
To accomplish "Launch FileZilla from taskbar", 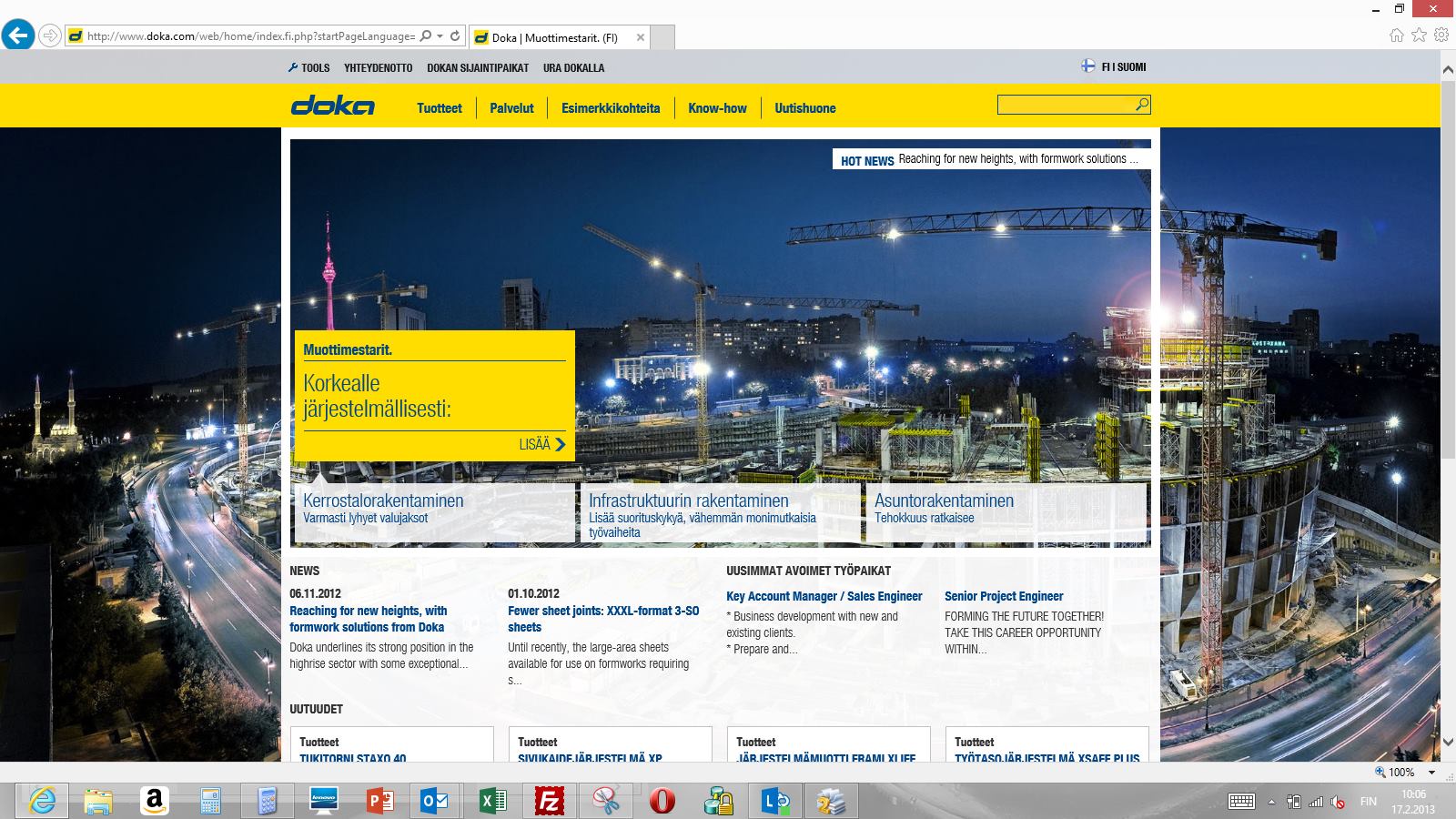I will (x=549, y=801).
